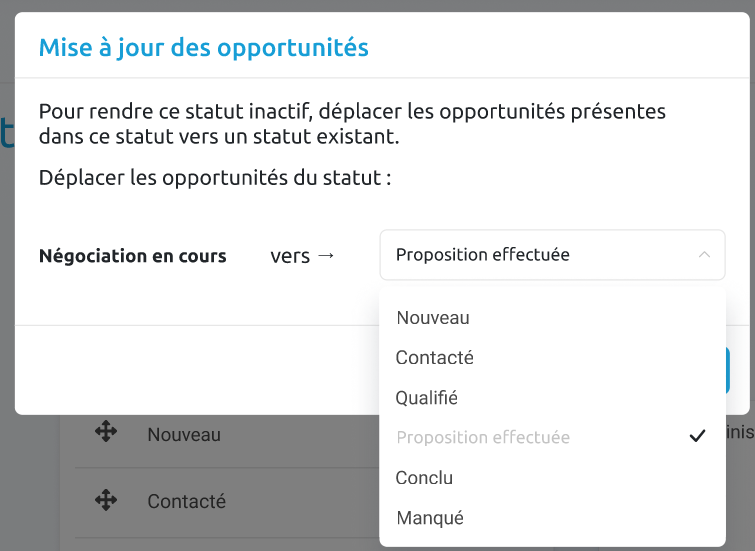Screen dimensions: 755x551
Task: Click the Nouveau row in background list
Action: (227, 435)
